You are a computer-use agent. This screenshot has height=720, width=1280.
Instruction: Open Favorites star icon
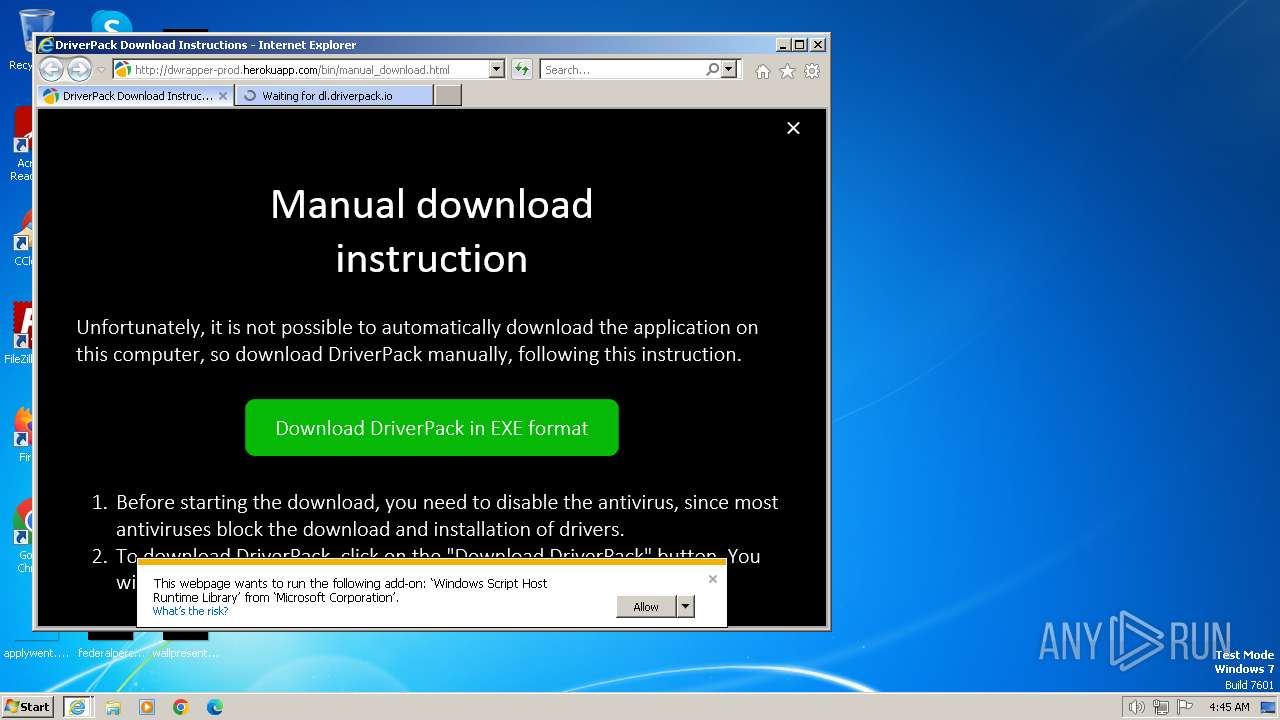coord(787,71)
